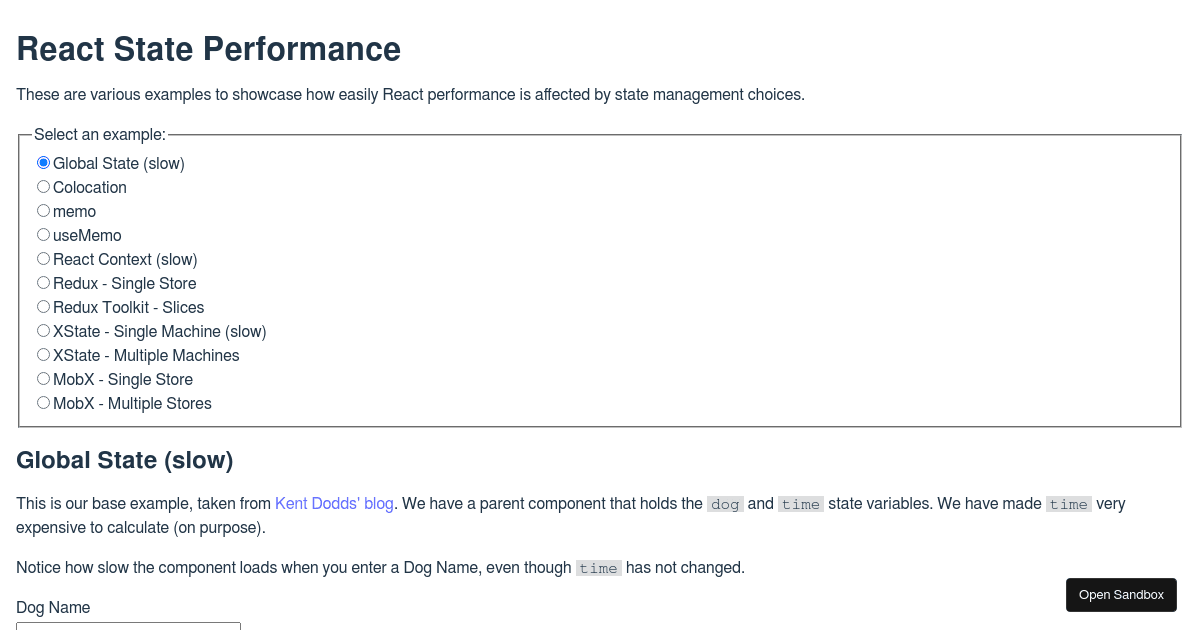Select XState - Single Machine (slow)
1200x630 pixels.
click(43, 330)
